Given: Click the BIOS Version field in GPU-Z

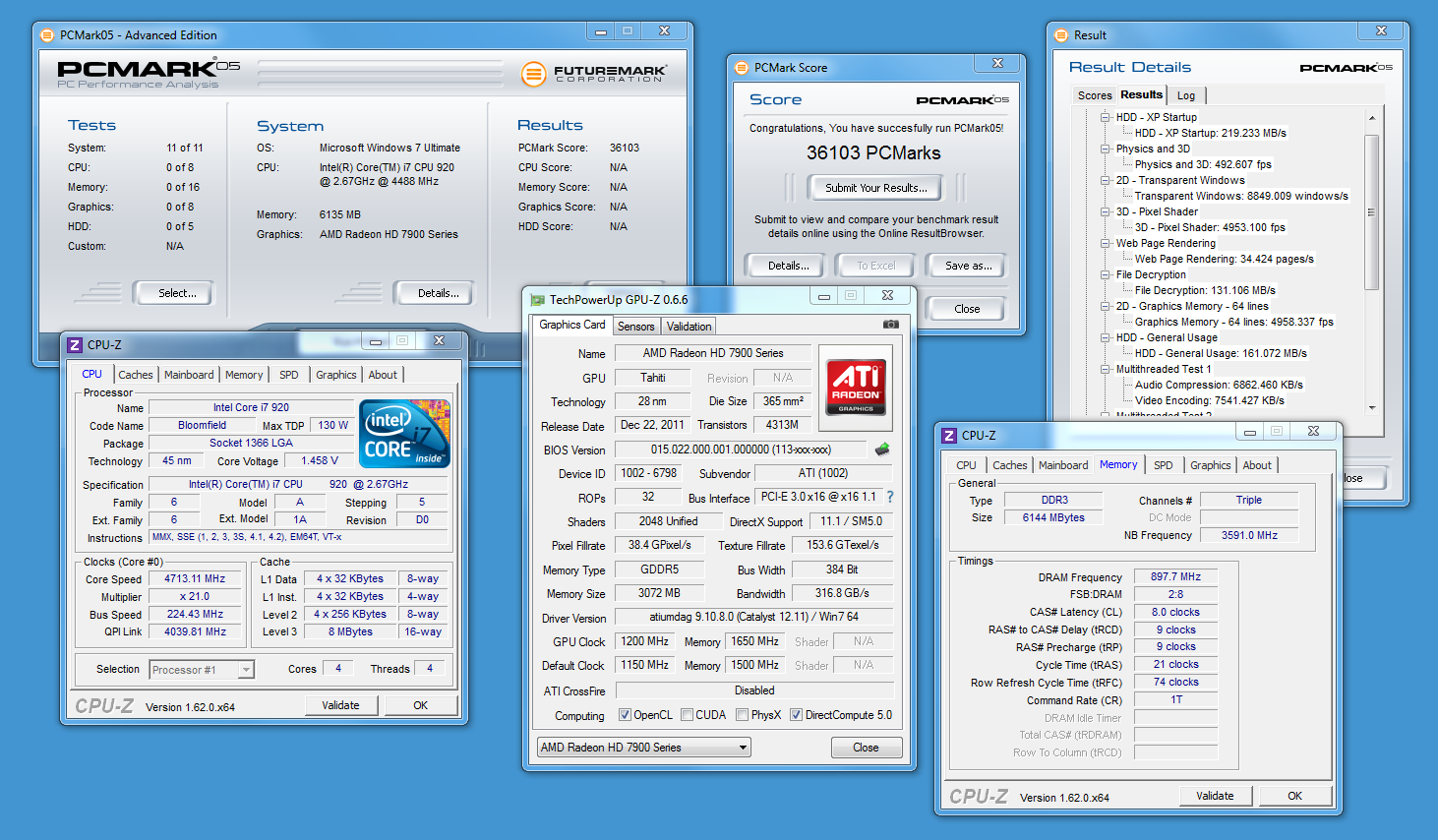Looking at the screenshot, I should (741, 450).
